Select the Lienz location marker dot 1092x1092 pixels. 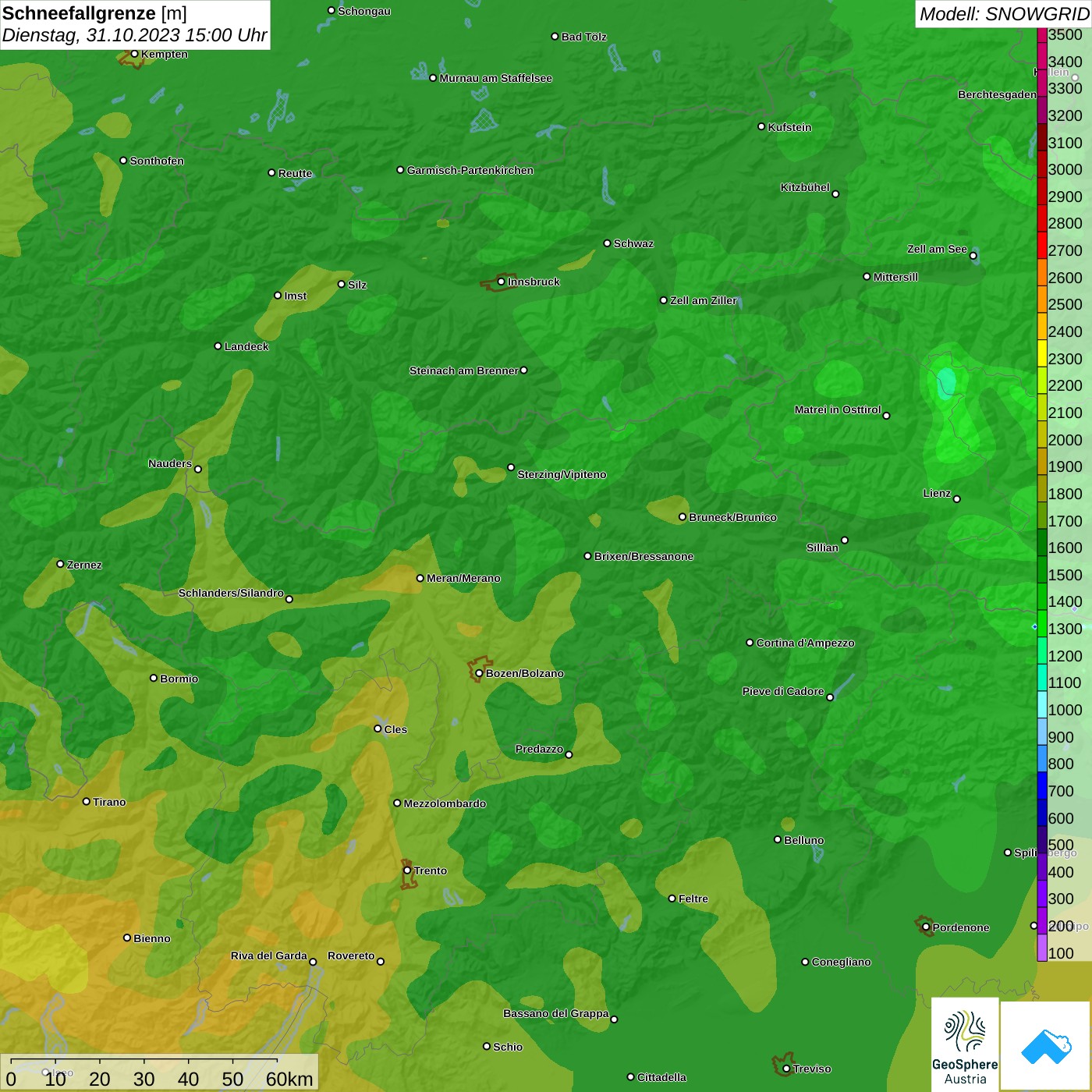point(957,499)
